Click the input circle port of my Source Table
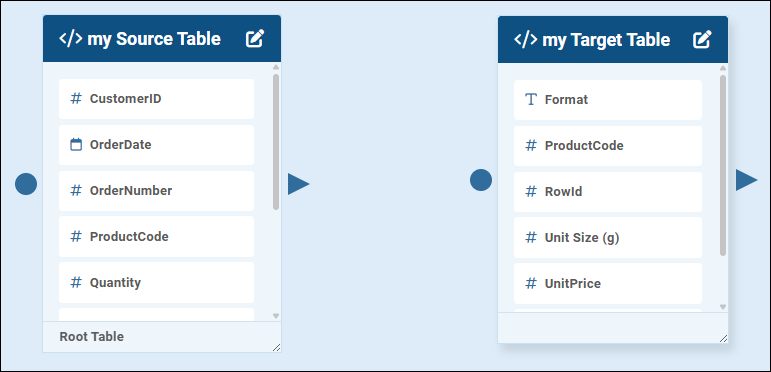The image size is (771, 372). (26, 184)
